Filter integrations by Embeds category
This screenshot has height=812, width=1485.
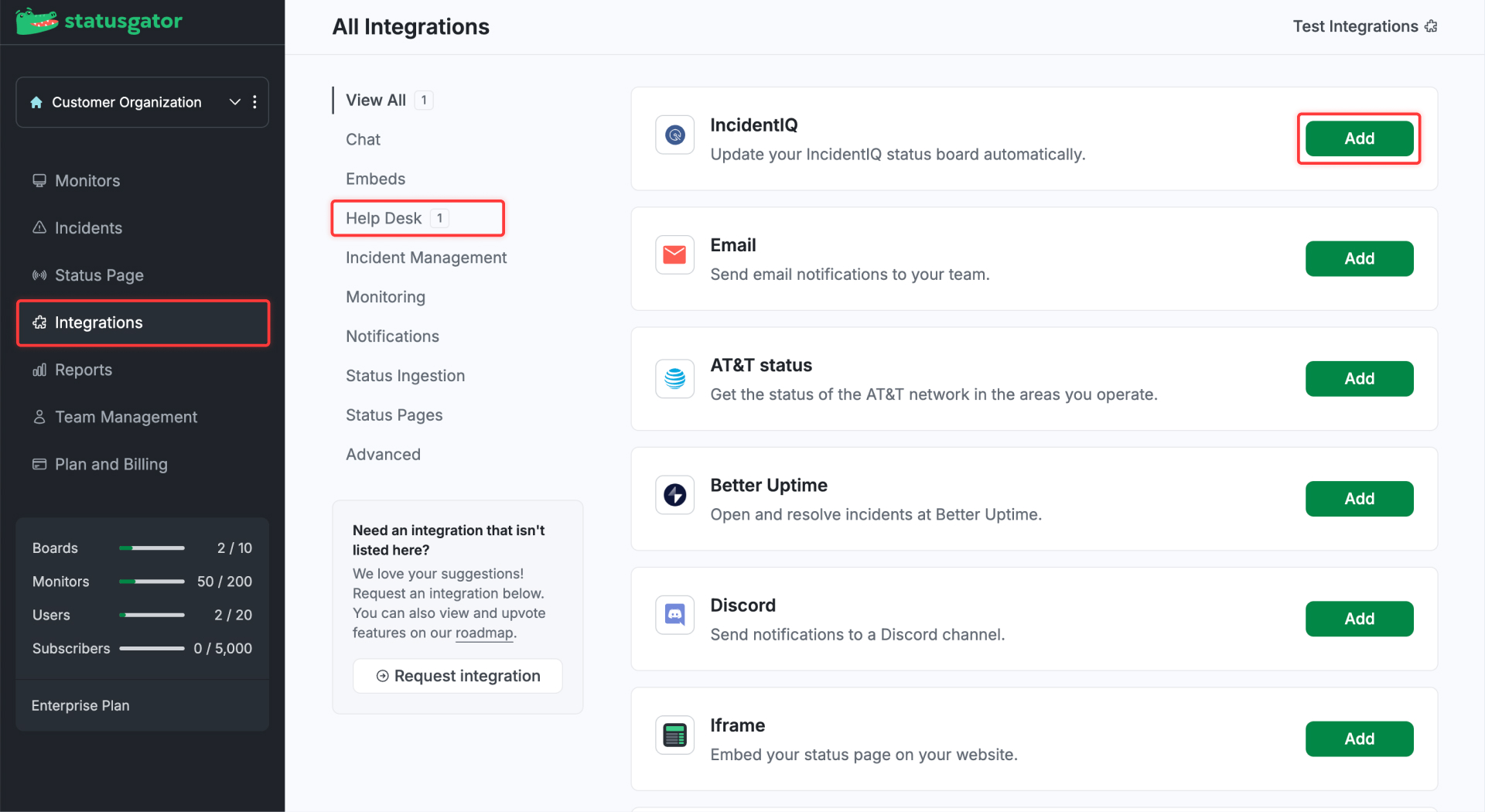(x=375, y=179)
